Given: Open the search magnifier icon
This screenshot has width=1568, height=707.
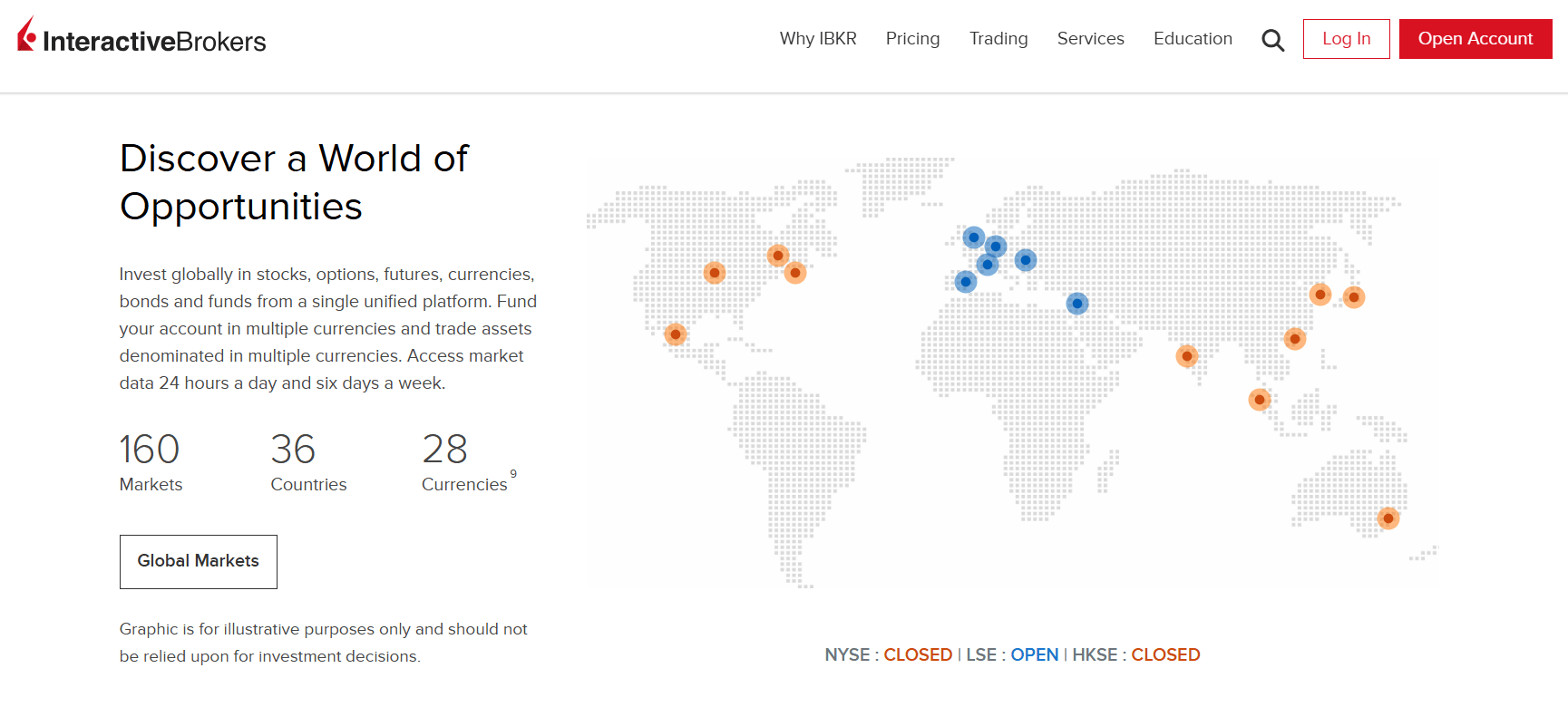Looking at the screenshot, I should (x=1273, y=40).
